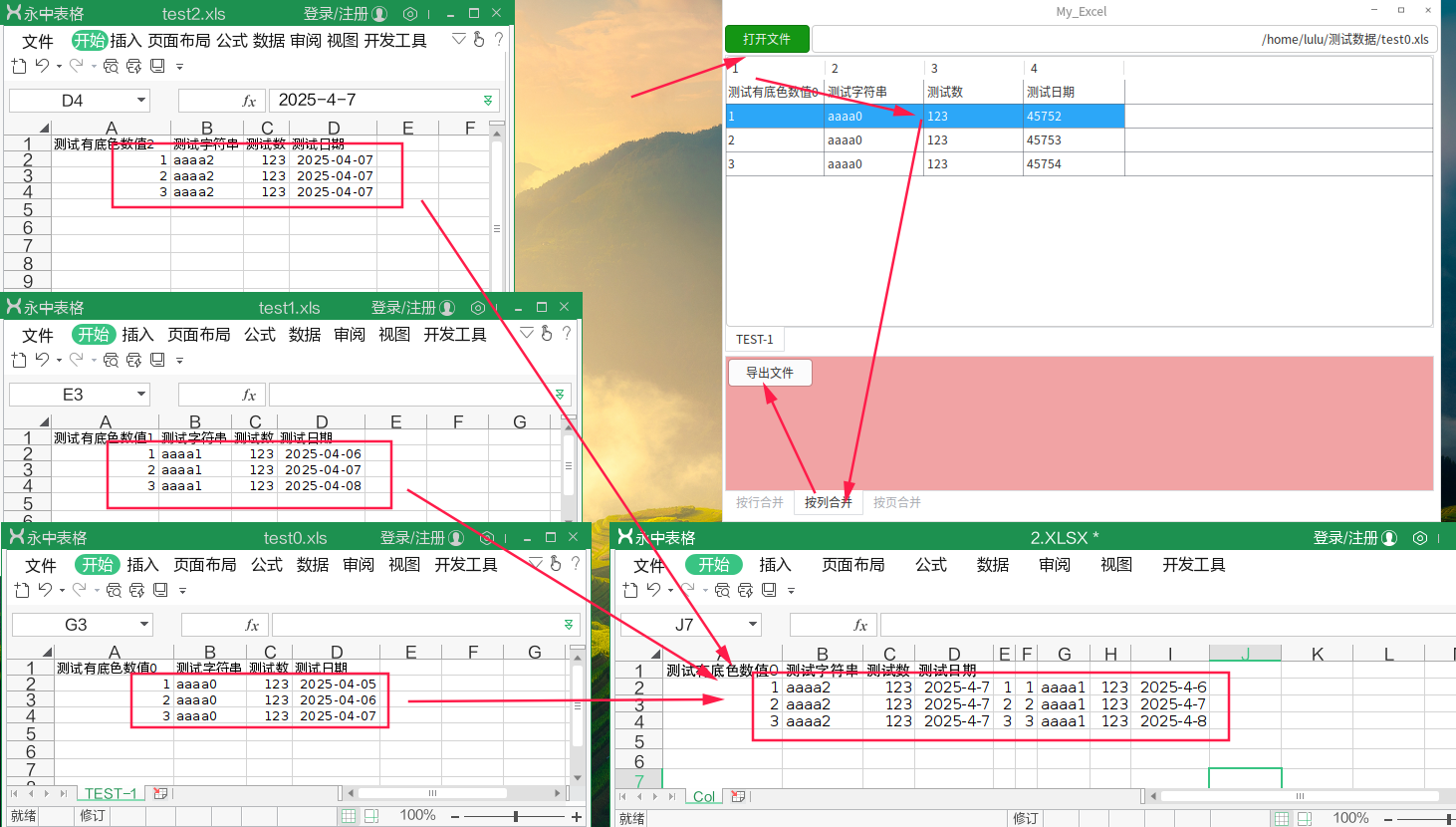
Task: Click the quick print icon in test1.xls toolbar
Action: [133, 360]
